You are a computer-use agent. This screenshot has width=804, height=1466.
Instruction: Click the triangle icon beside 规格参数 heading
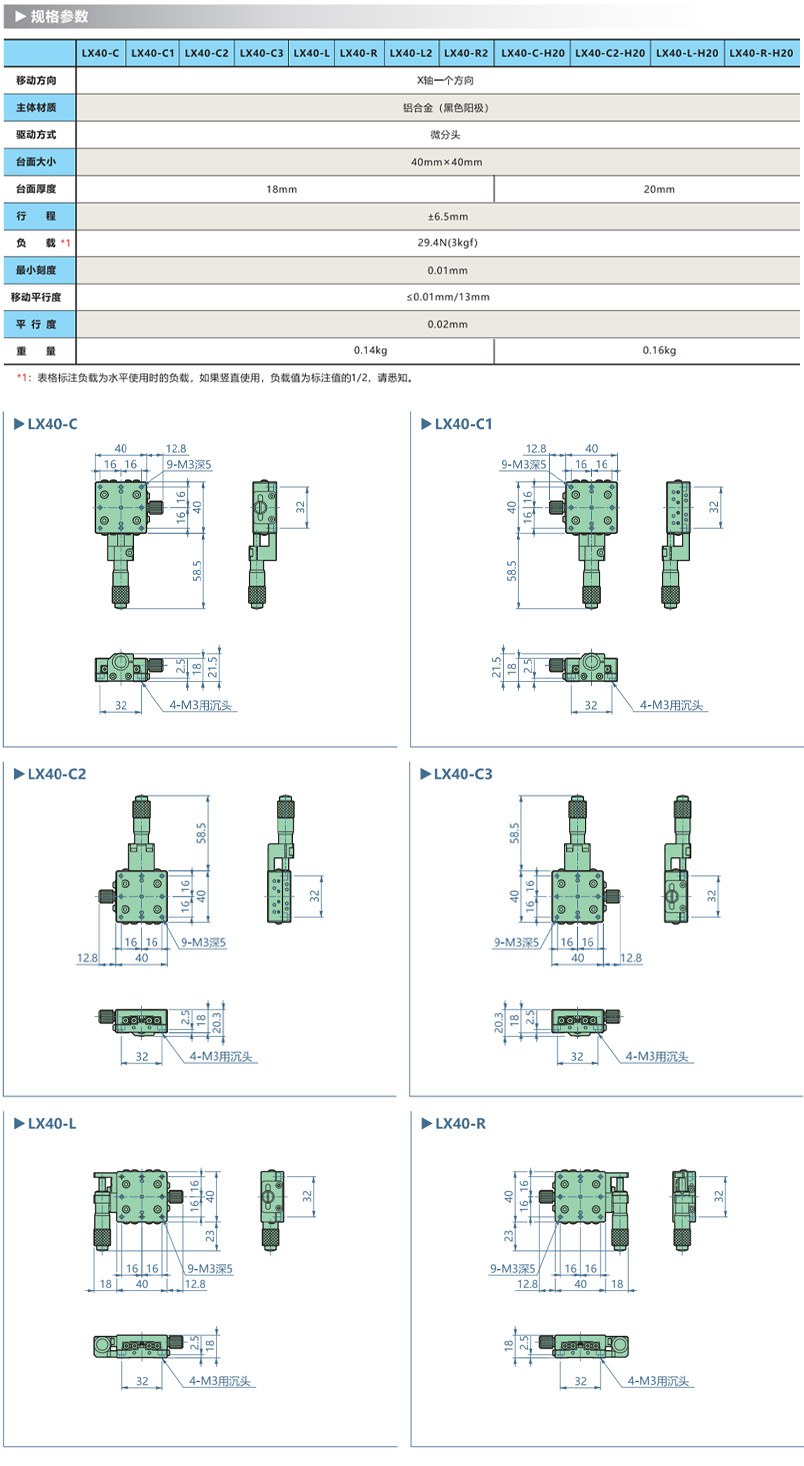click(20, 16)
